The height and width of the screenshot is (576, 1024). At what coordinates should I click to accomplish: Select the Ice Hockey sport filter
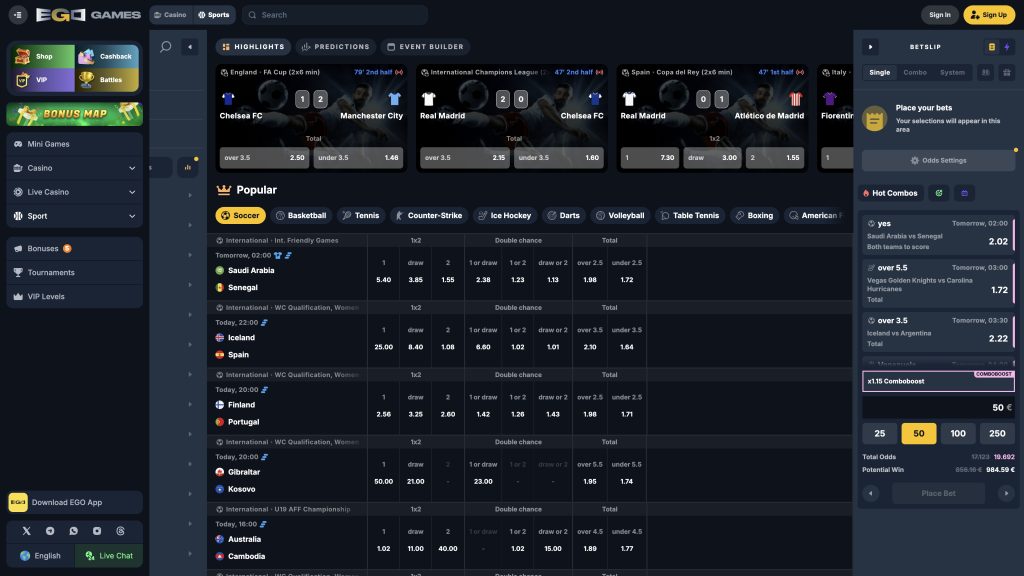505,216
